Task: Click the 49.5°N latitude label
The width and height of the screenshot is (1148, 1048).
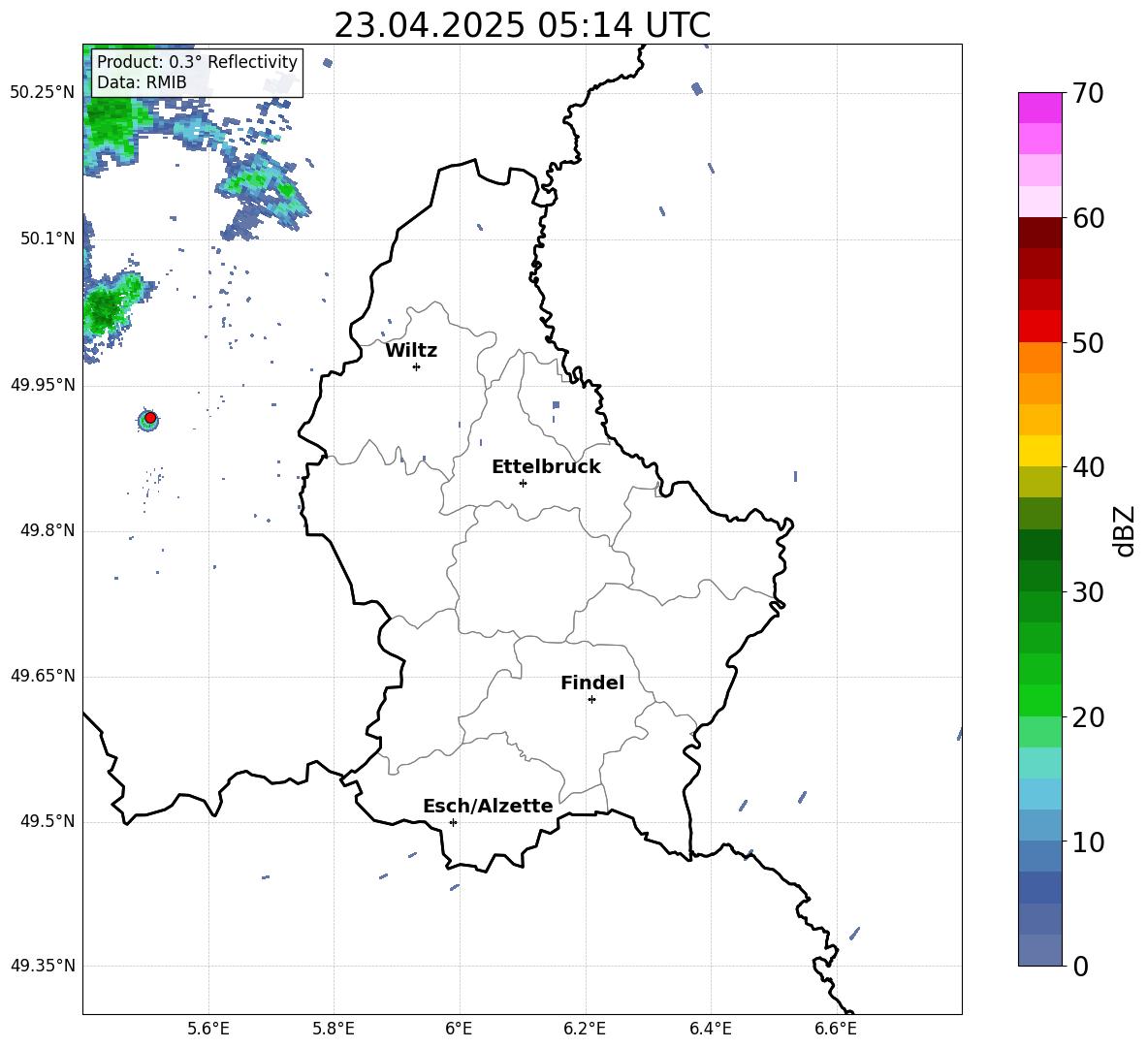Action: pos(48,821)
